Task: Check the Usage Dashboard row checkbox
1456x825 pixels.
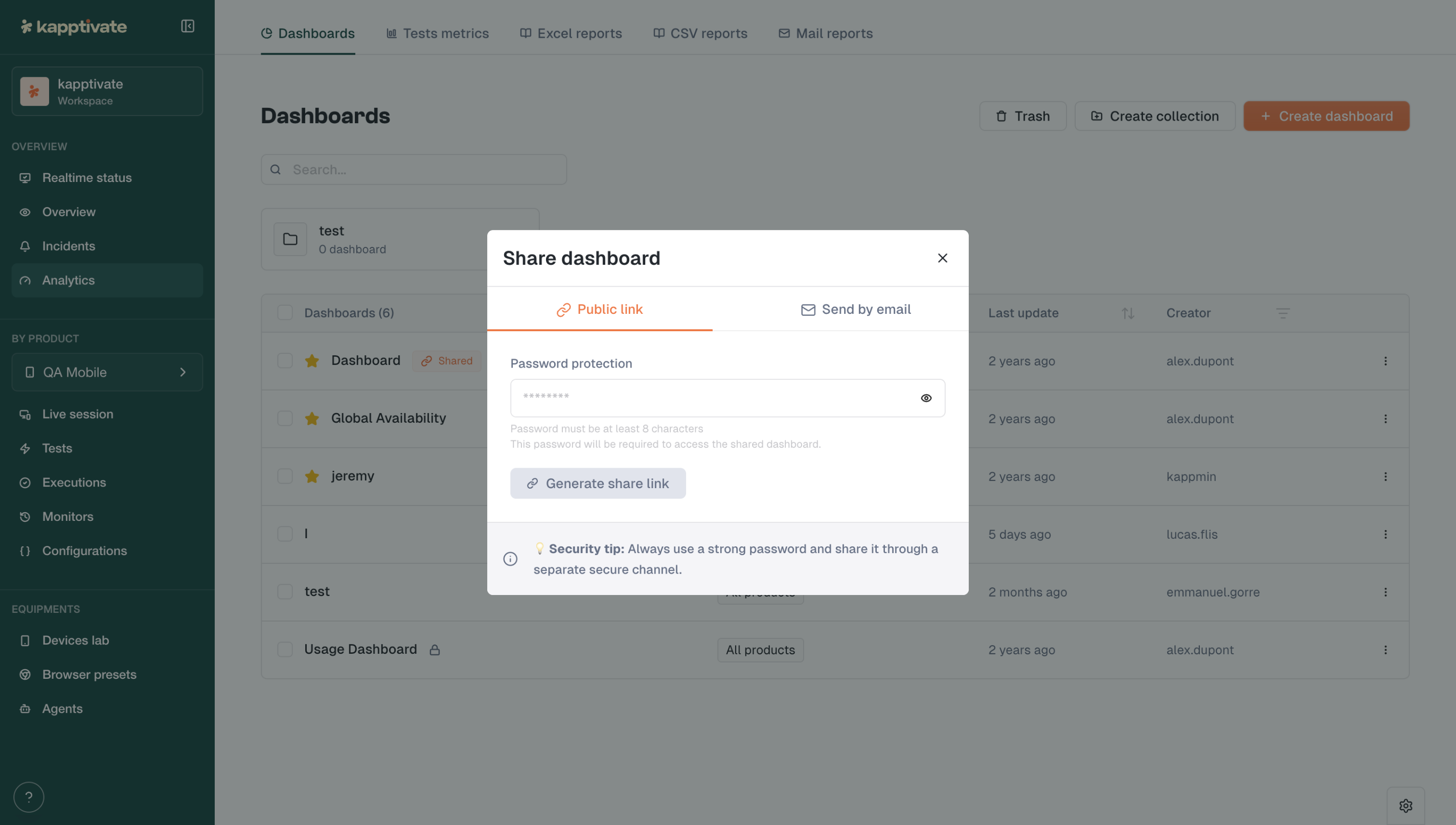Action: point(285,649)
